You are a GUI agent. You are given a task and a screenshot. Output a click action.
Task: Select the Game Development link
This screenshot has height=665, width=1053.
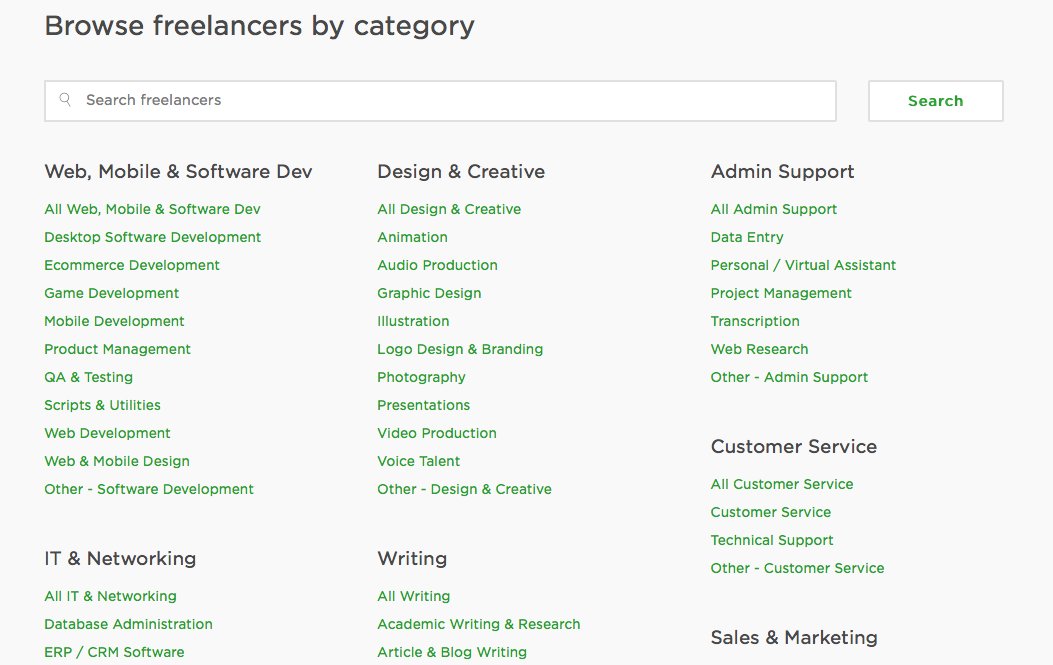point(111,294)
